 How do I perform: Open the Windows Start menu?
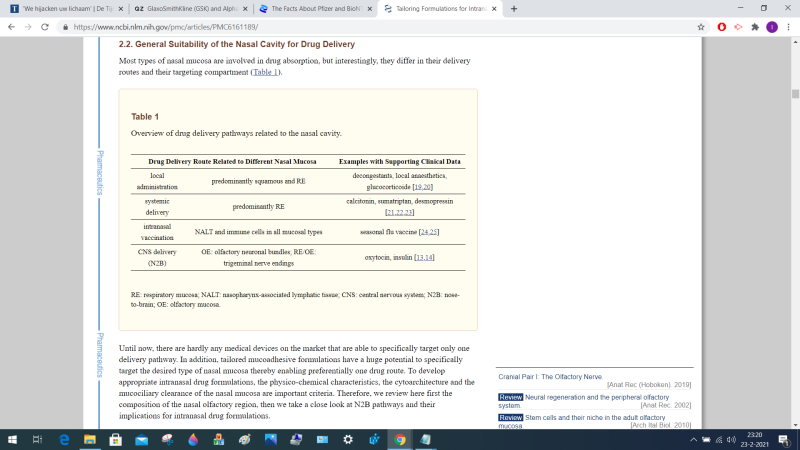[12, 439]
